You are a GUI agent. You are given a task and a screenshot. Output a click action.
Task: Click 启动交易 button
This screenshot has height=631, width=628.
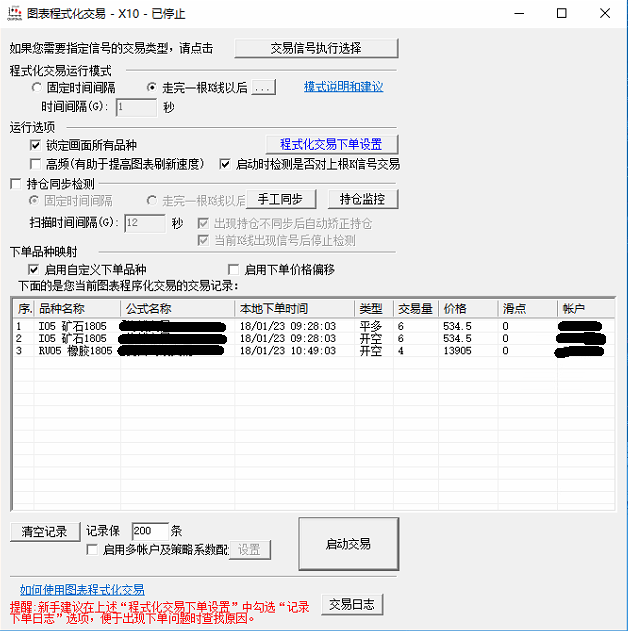pos(348,544)
